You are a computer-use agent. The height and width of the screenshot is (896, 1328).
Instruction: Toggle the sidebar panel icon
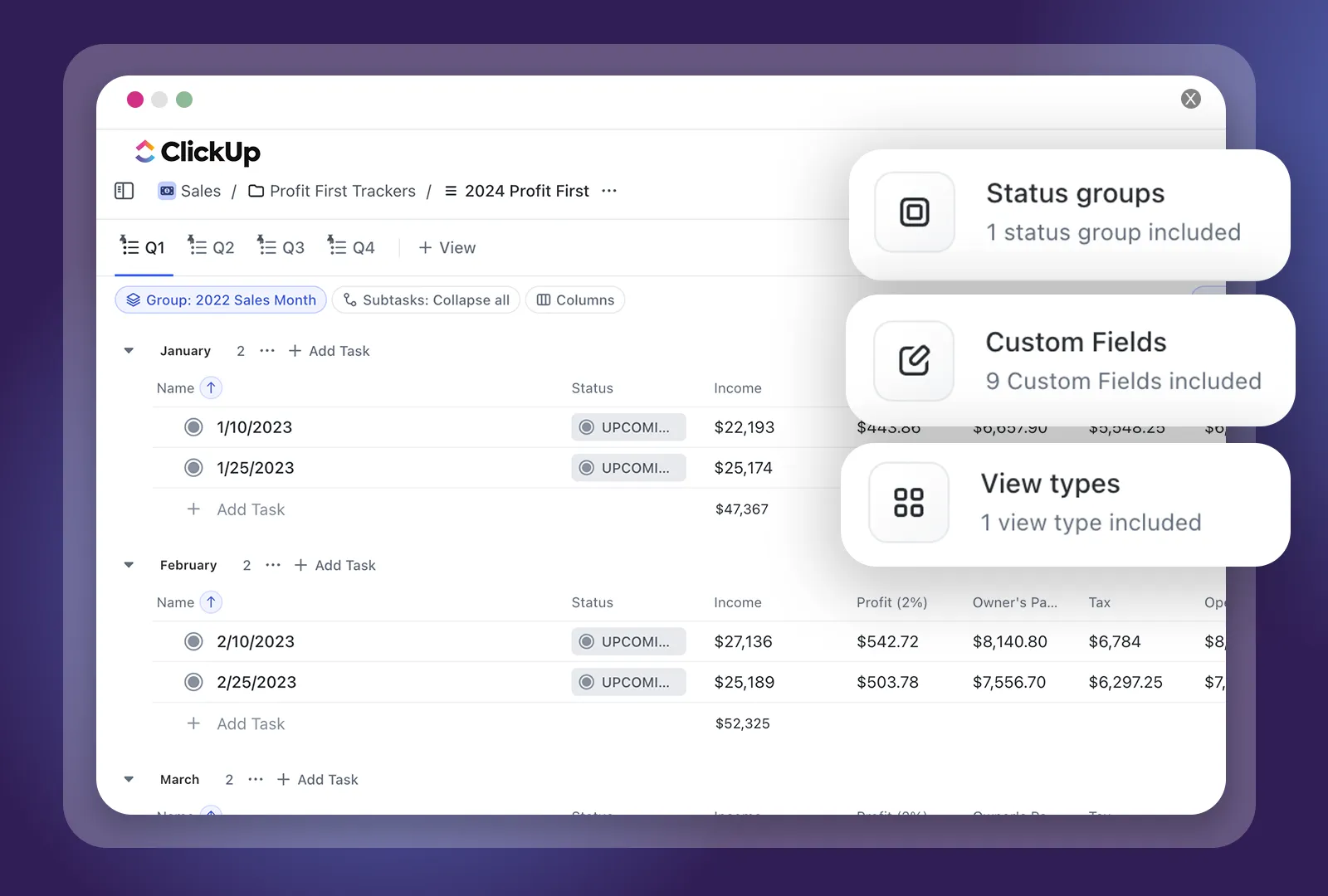pos(124,191)
